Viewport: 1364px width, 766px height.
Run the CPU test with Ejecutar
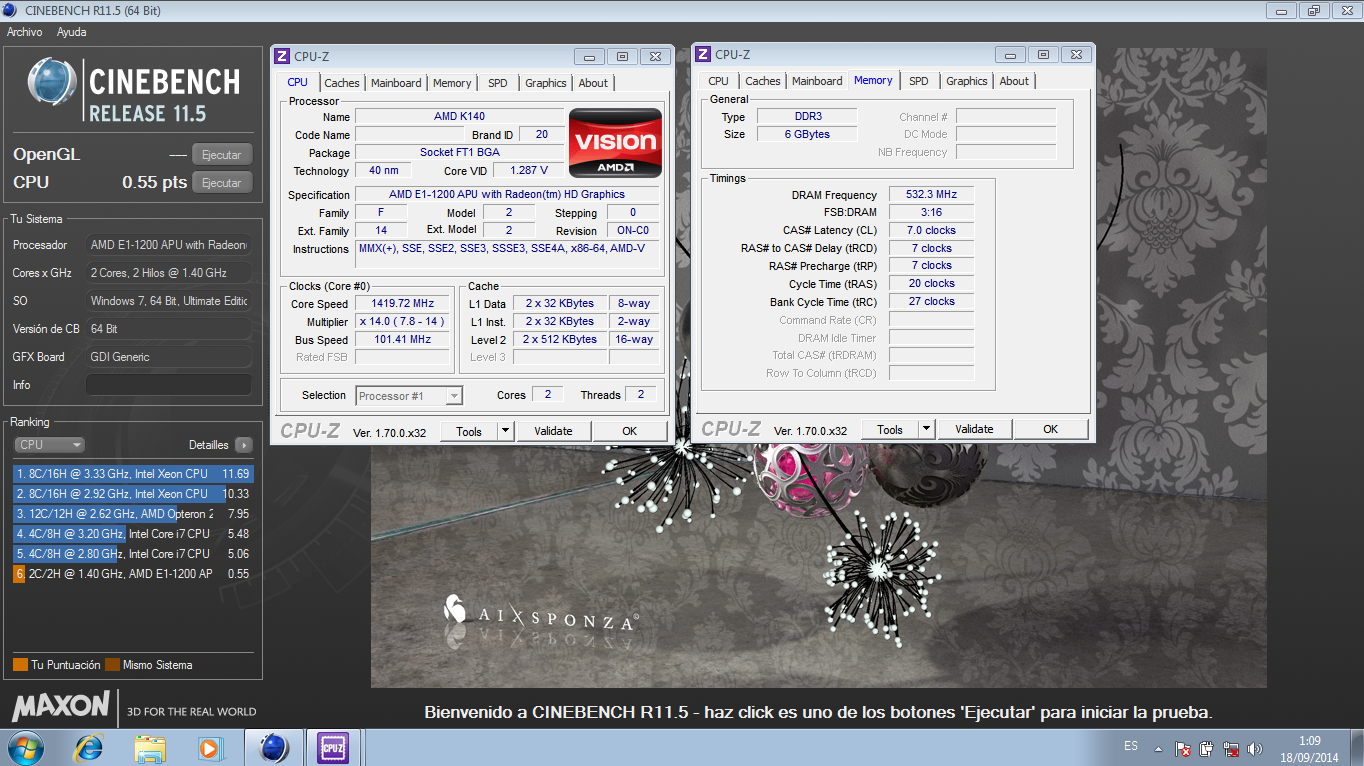[222, 183]
